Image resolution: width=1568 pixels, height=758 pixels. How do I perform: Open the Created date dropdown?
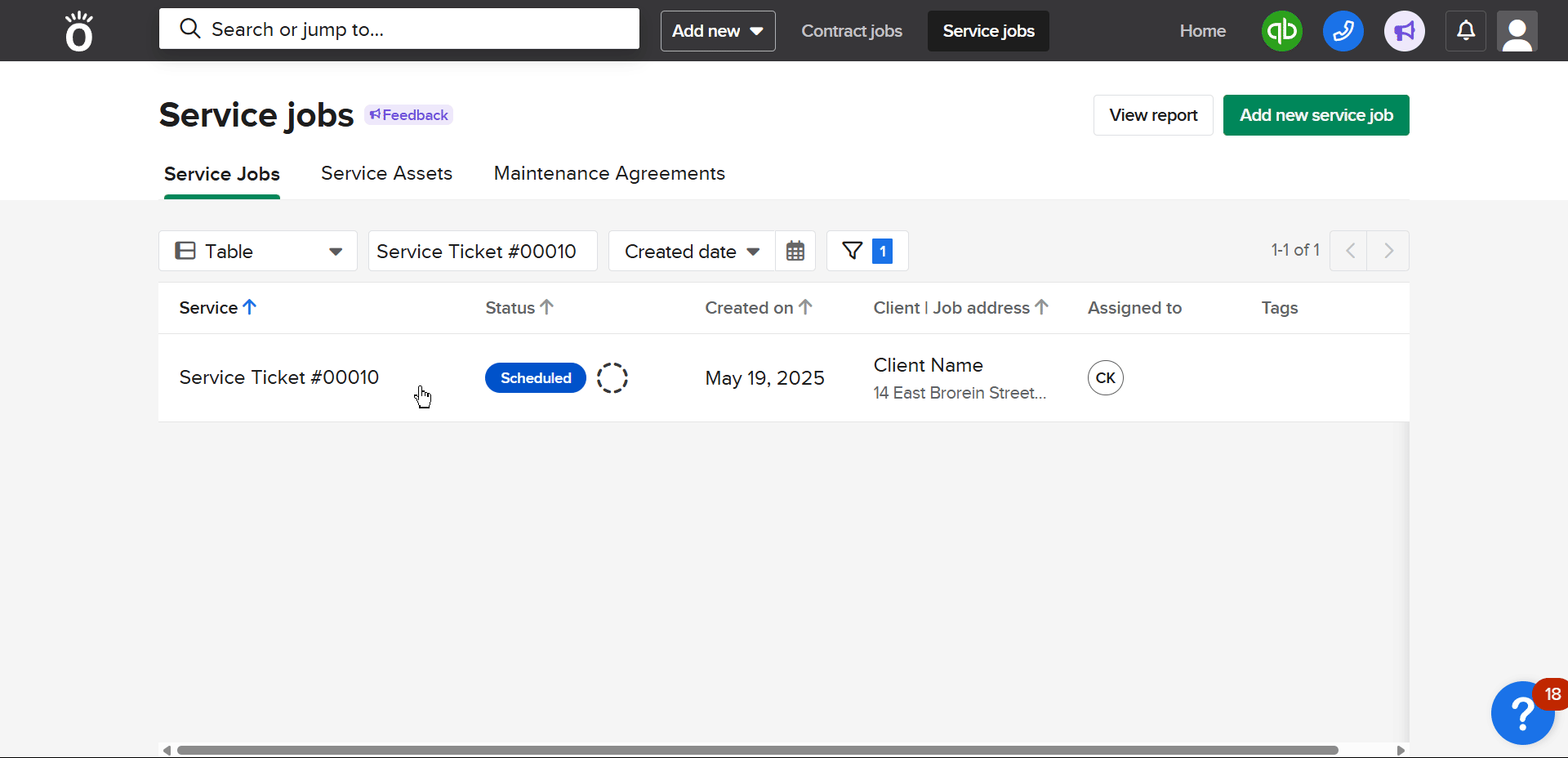[691, 251]
